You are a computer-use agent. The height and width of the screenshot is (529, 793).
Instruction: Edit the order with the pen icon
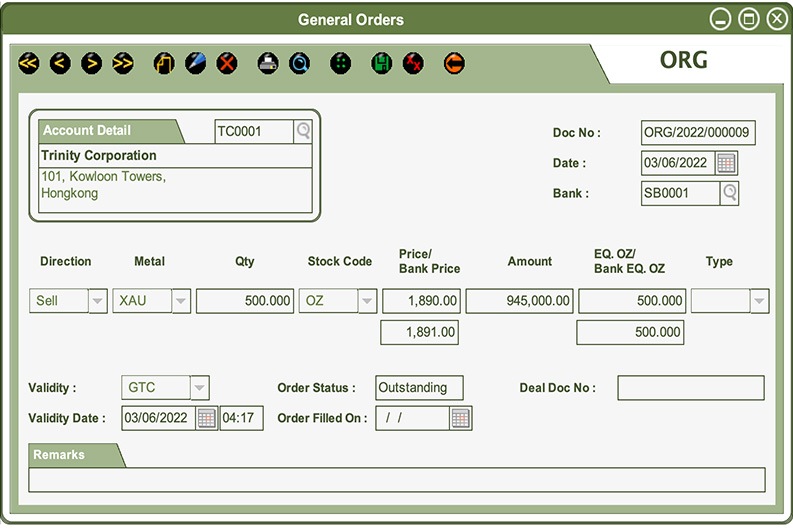pos(195,64)
